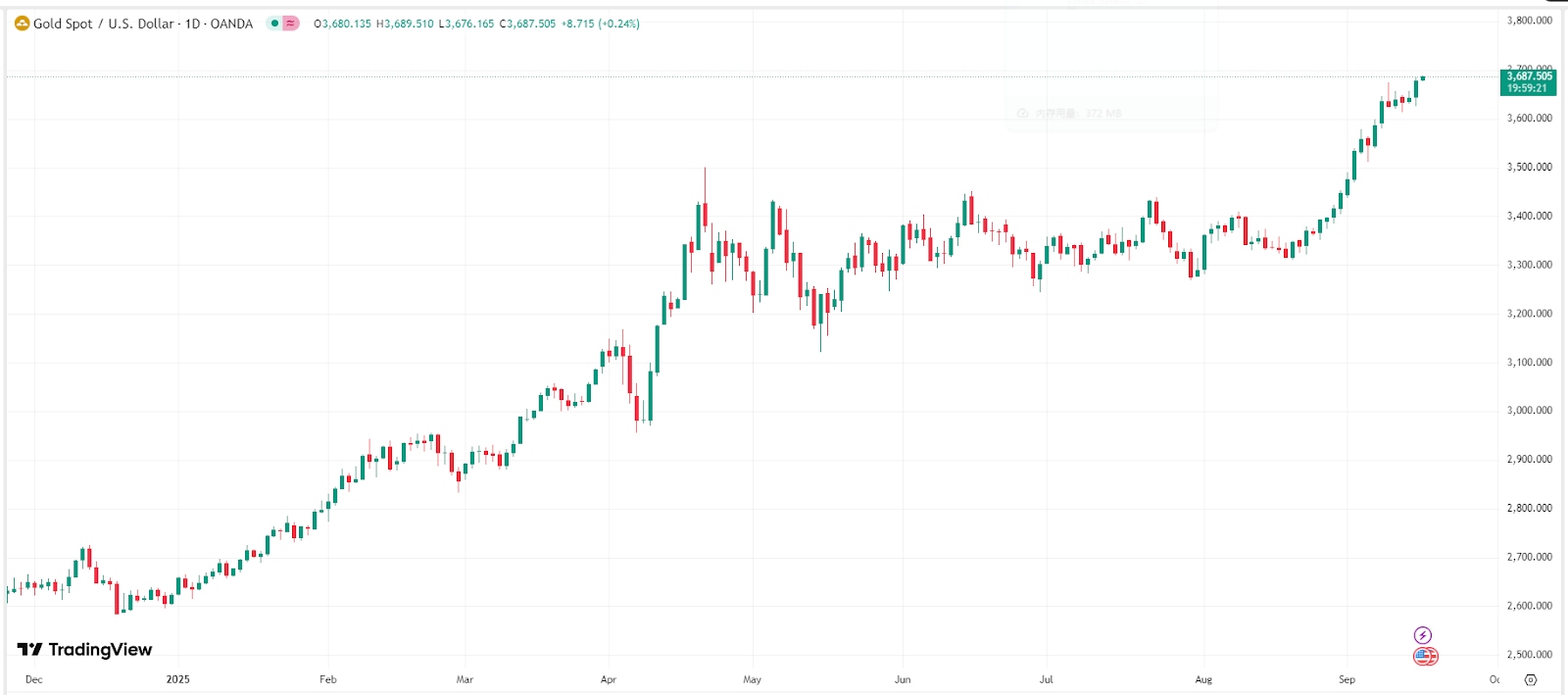Click the open price value O3,680.135
Viewport: 1568px width, 695px height.
pos(342,24)
